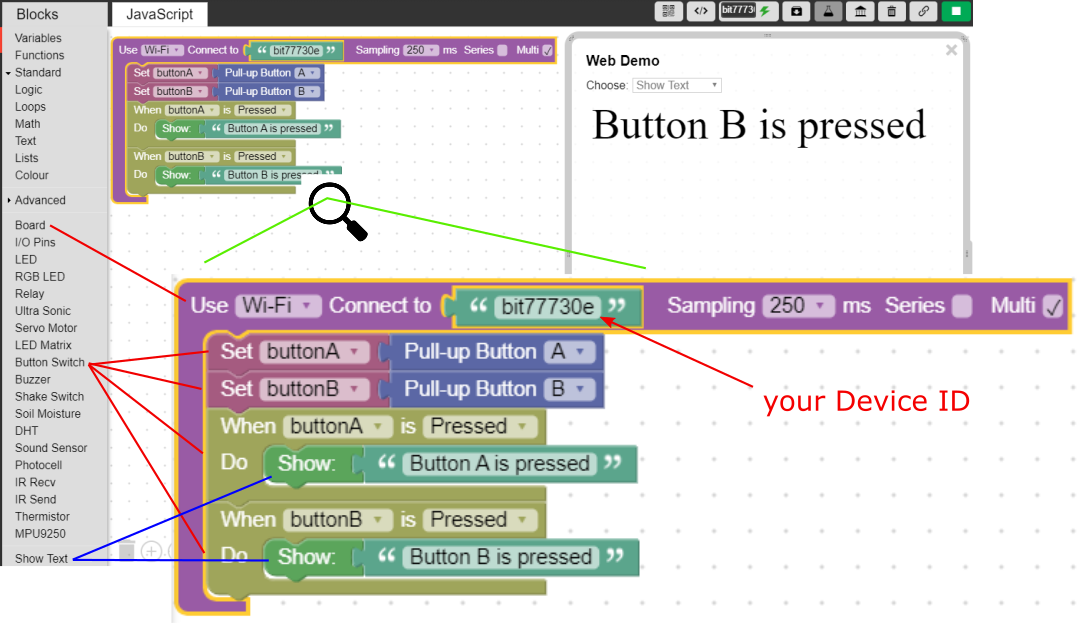Enable the Series checkbox in small block
The height and width of the screenshot is (623, 1079).
click(502, 50)
